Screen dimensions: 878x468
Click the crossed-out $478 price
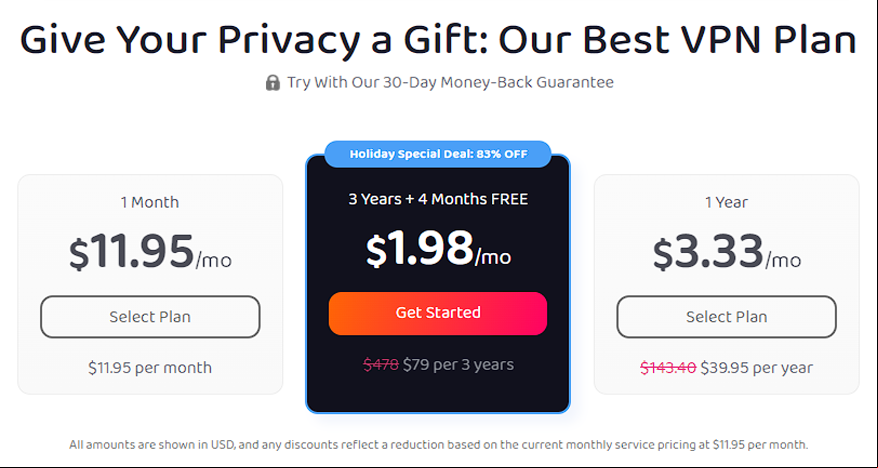(x=381, y=365)
